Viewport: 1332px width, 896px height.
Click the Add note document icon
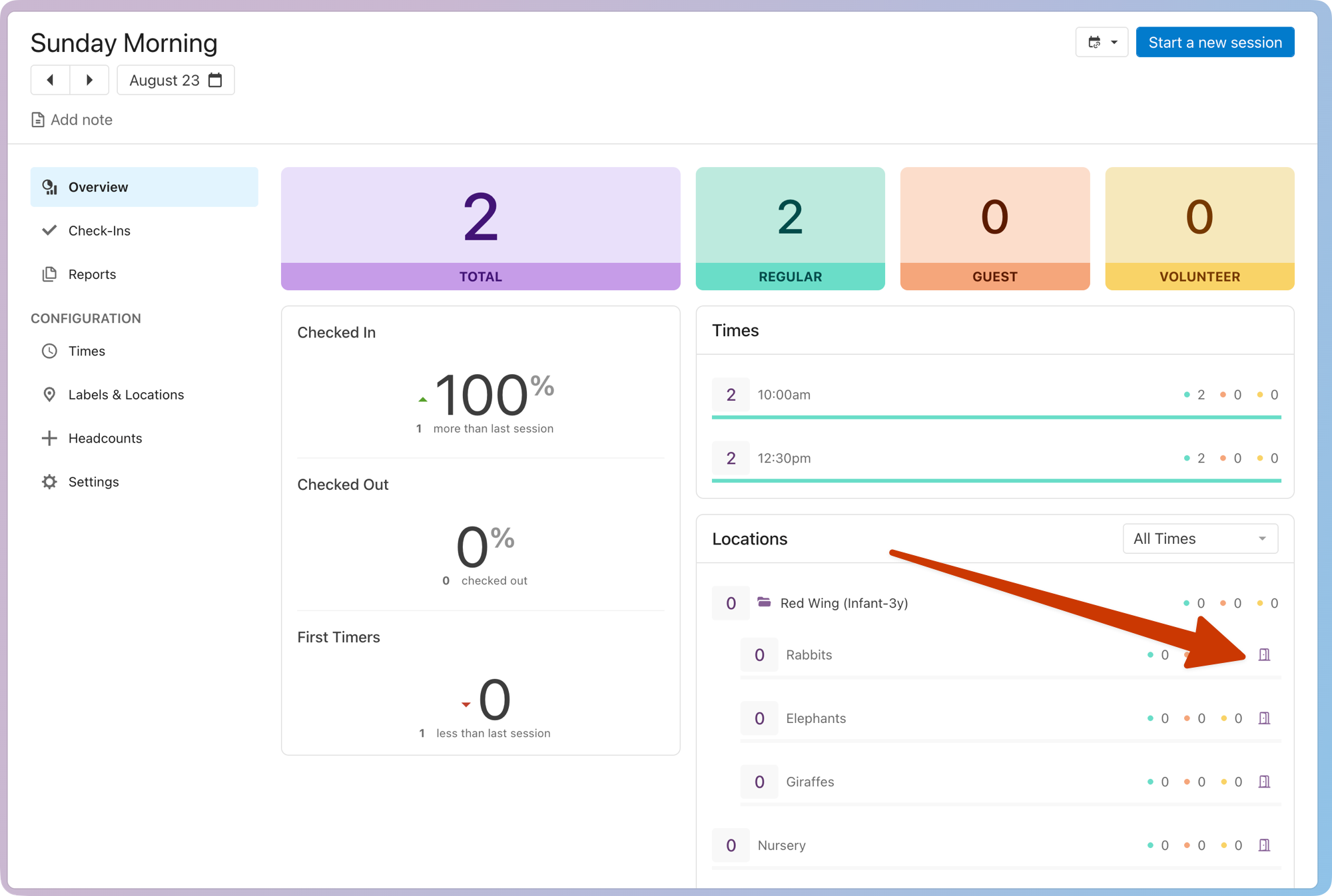pos(38,120)
